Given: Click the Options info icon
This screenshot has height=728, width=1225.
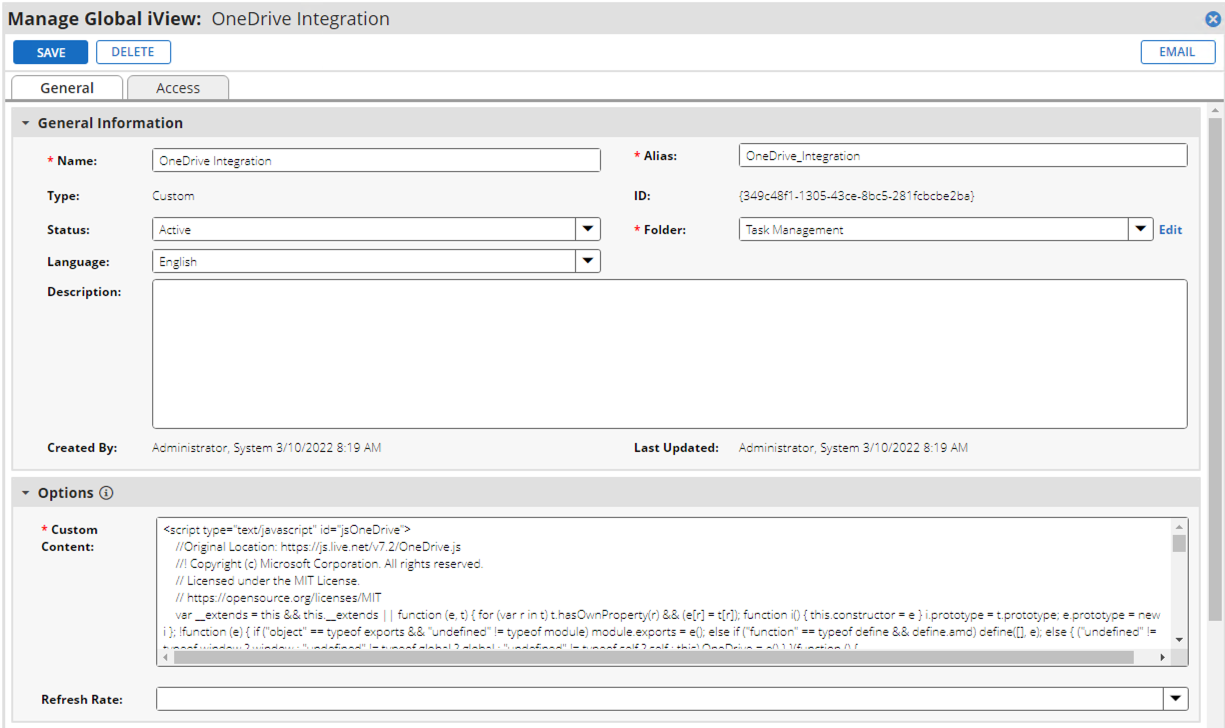Looking at the screenshot, I should pyautogui.click(x=106, y=493).
